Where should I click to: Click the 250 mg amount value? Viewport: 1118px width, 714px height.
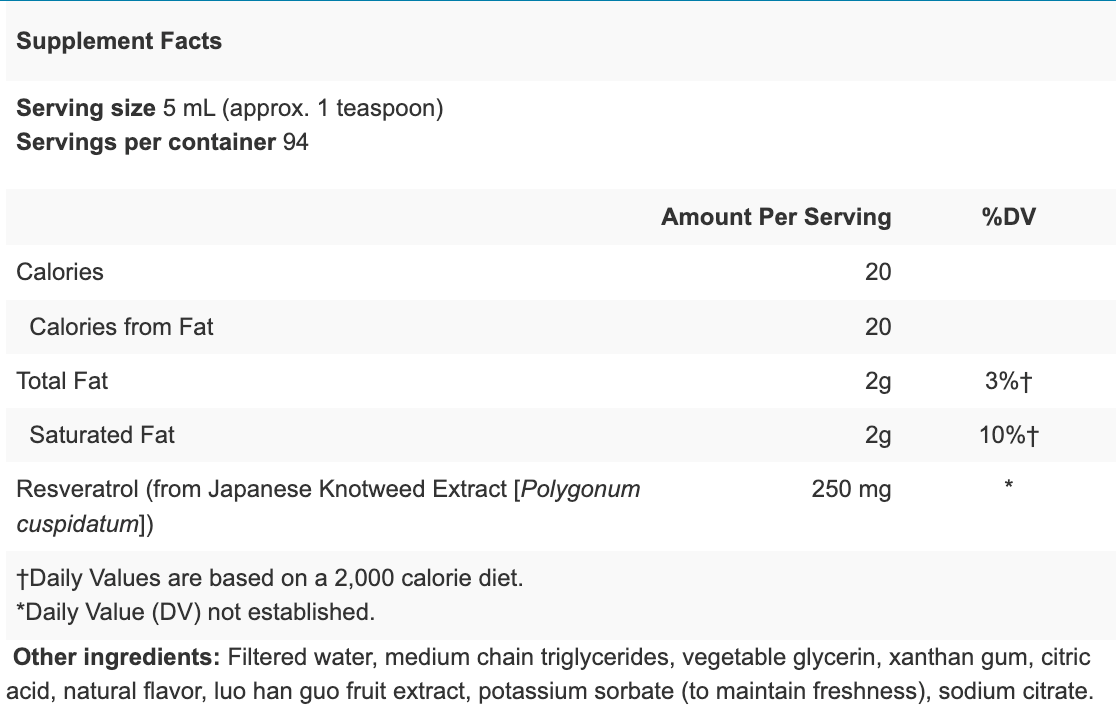[851, 490]
